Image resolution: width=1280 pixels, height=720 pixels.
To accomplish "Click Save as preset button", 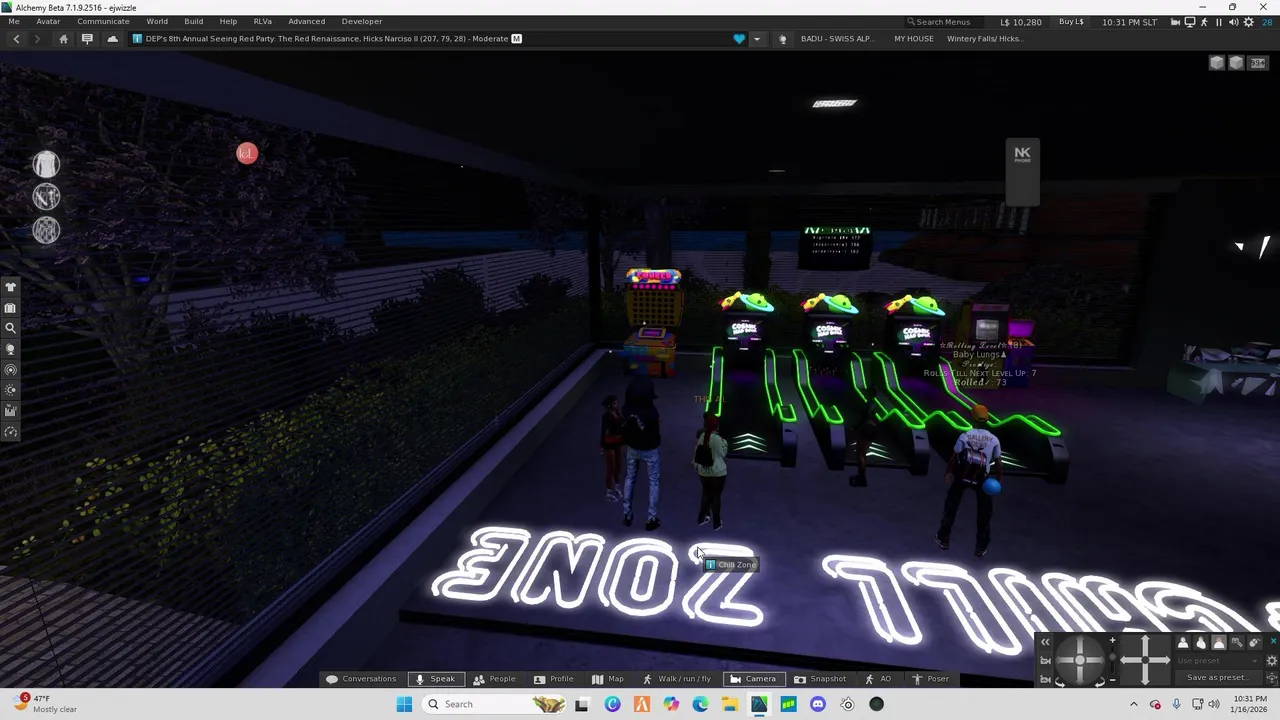I will coord(1218,677).
